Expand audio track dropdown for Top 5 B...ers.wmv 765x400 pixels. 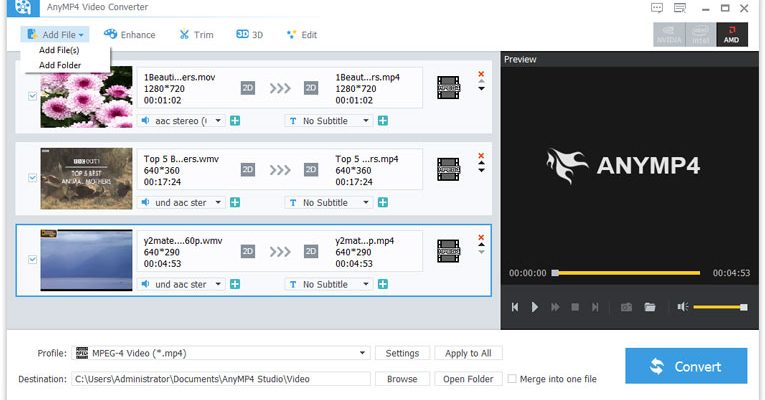[x=218, y=202]
